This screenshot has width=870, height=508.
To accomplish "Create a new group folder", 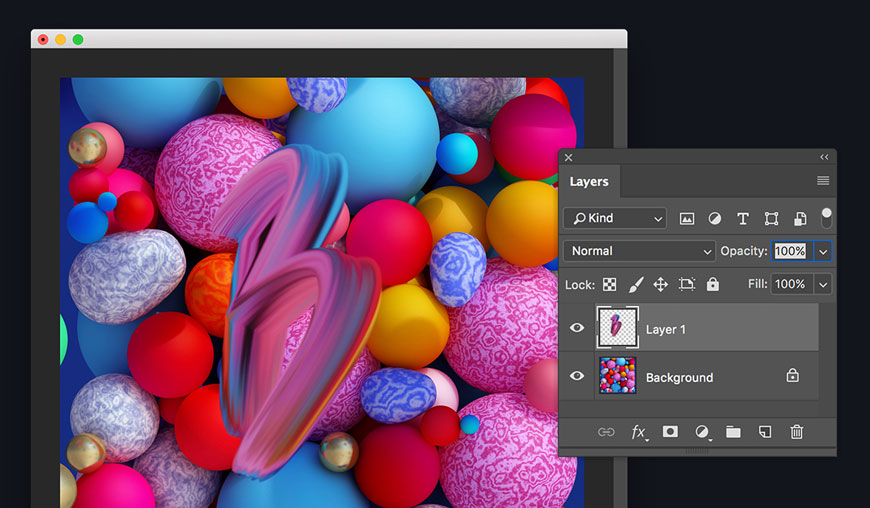I will (734, 431).
